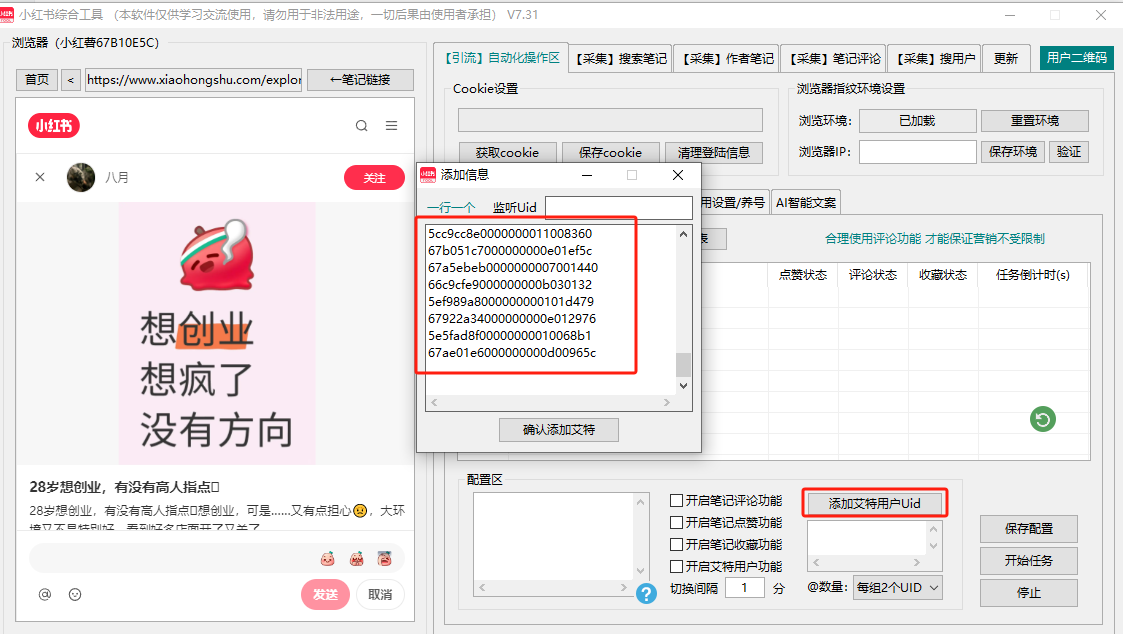Viewport: 1123px width, 634px height.
Task: Expand the 每组2个UID dropdown
Action: click(897, 588)
